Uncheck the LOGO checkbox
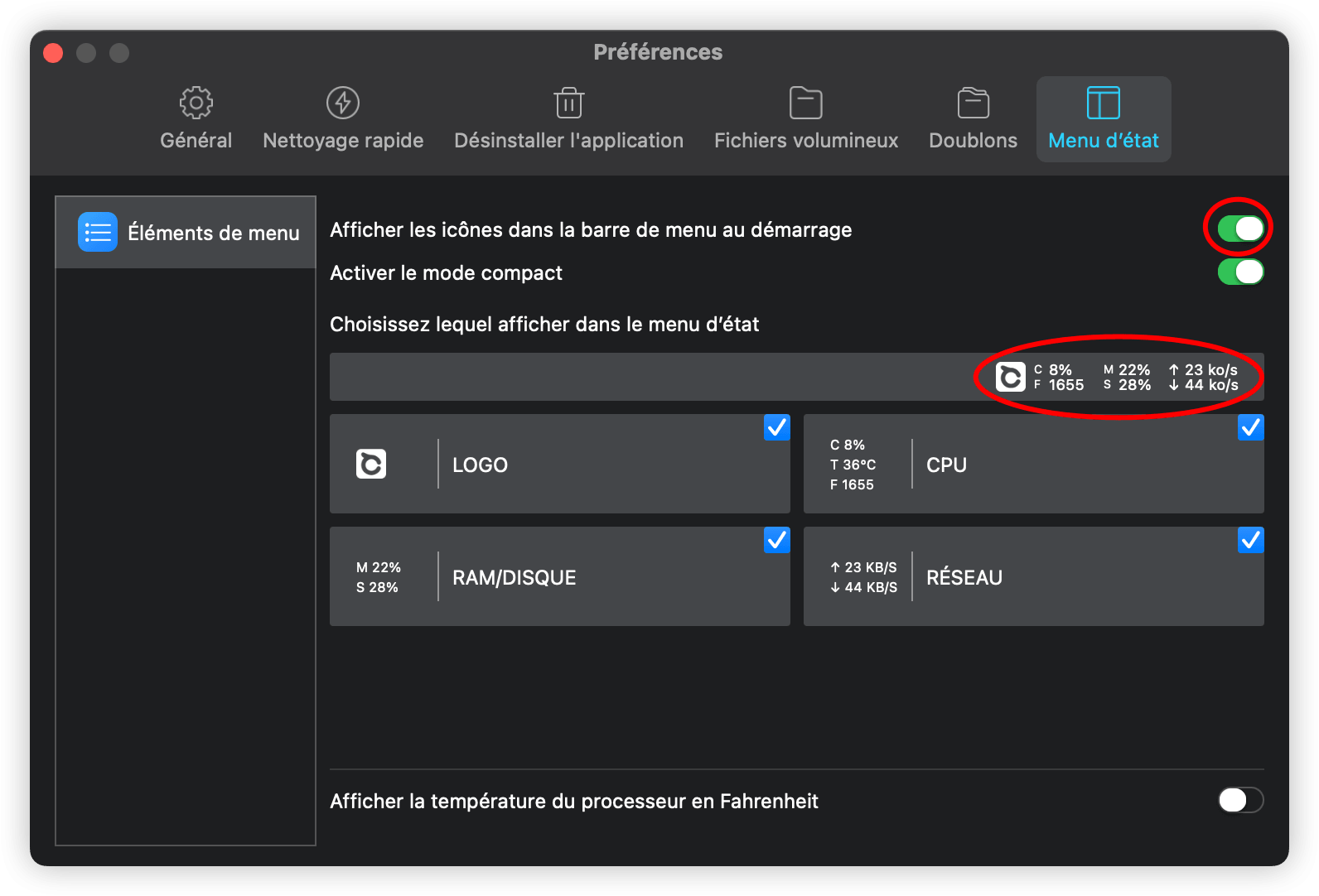The width and height of the screenshot is (1319, 896). tap(776, 427)
